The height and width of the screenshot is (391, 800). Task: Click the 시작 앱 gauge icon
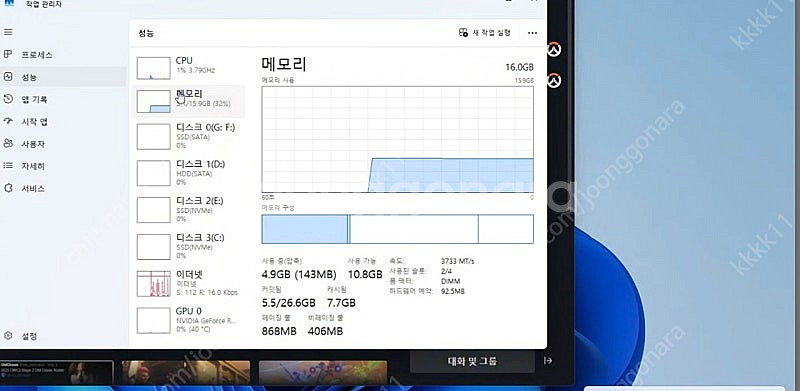8,121
